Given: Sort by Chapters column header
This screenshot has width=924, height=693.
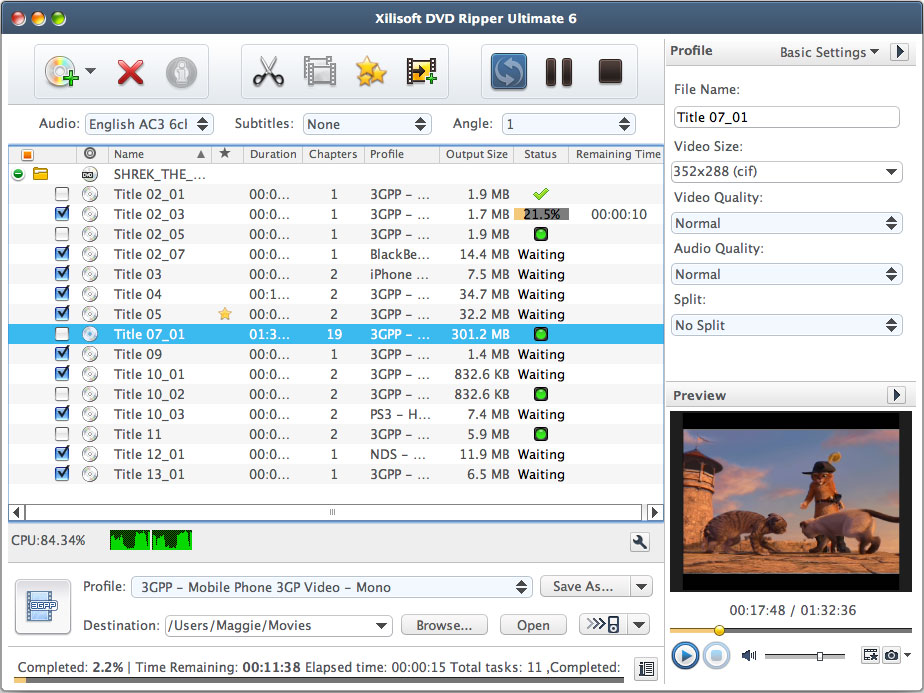Looking at the screenshot, I should 333,154.
